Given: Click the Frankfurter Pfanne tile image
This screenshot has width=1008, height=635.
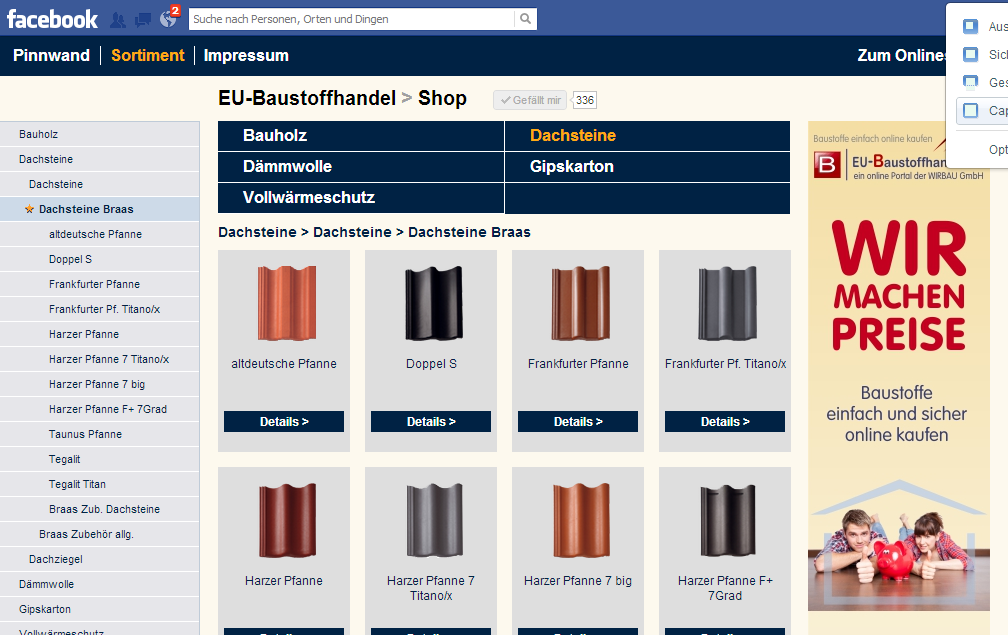Looking at the screenshot, I should point(580,303).
